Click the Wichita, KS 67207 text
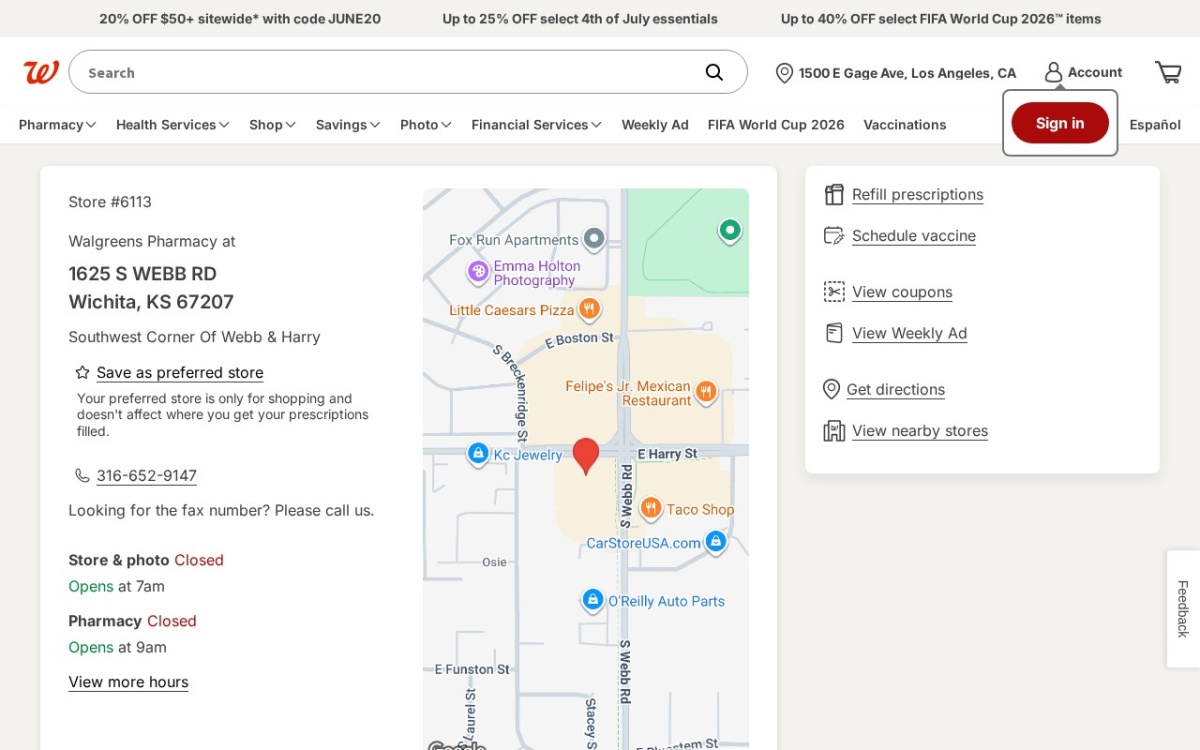This screenshot has height=750, width=1200. [151, 302]
